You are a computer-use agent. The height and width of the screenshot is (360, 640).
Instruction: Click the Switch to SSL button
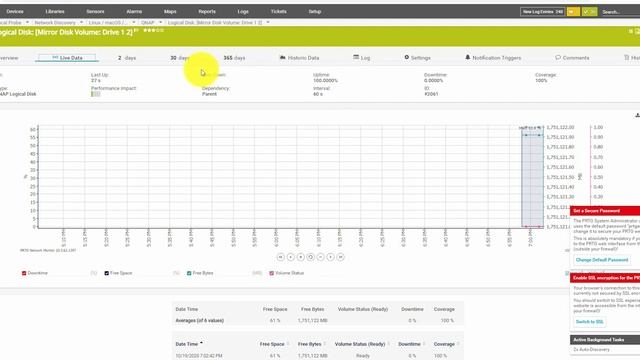coord(589,322)
